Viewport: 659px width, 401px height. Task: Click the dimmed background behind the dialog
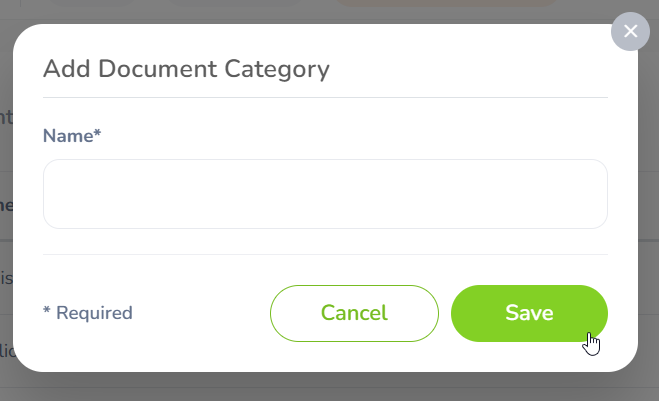pos(330,389)
